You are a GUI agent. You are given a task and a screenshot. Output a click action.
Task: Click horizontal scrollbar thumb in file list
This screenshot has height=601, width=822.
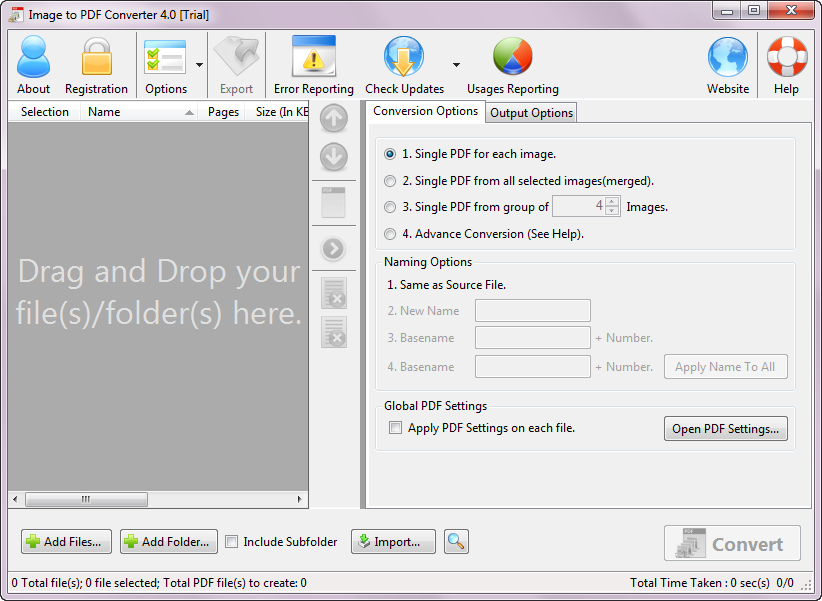[86, 499]
